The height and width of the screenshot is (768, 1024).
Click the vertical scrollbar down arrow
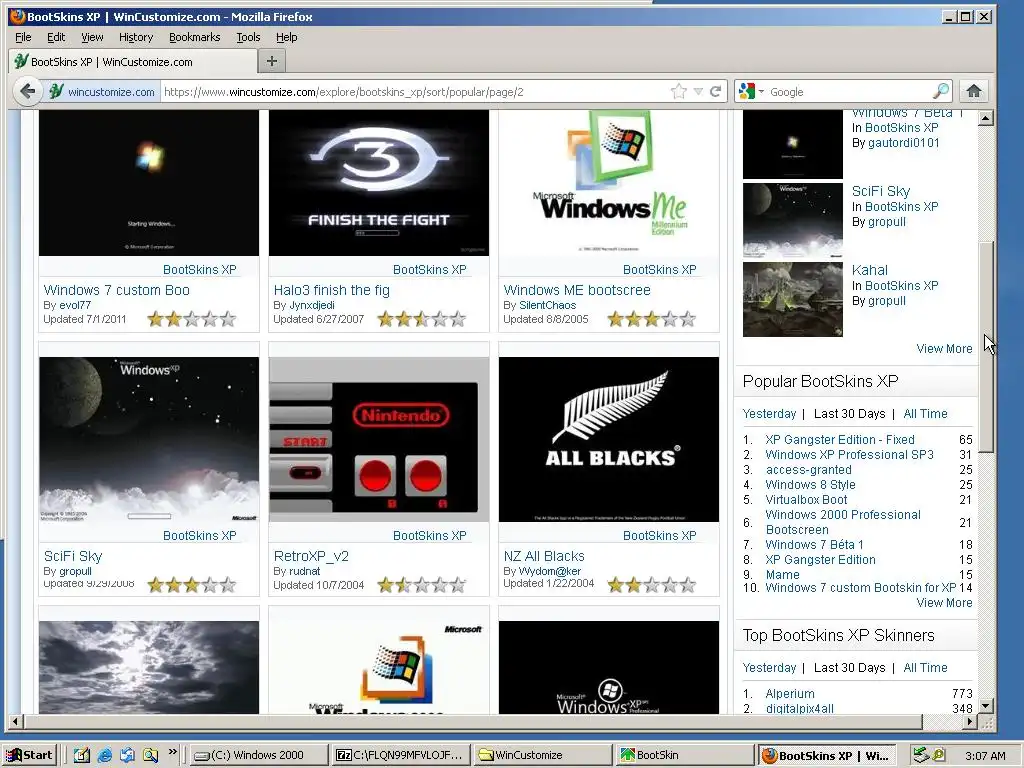point(986,706)
